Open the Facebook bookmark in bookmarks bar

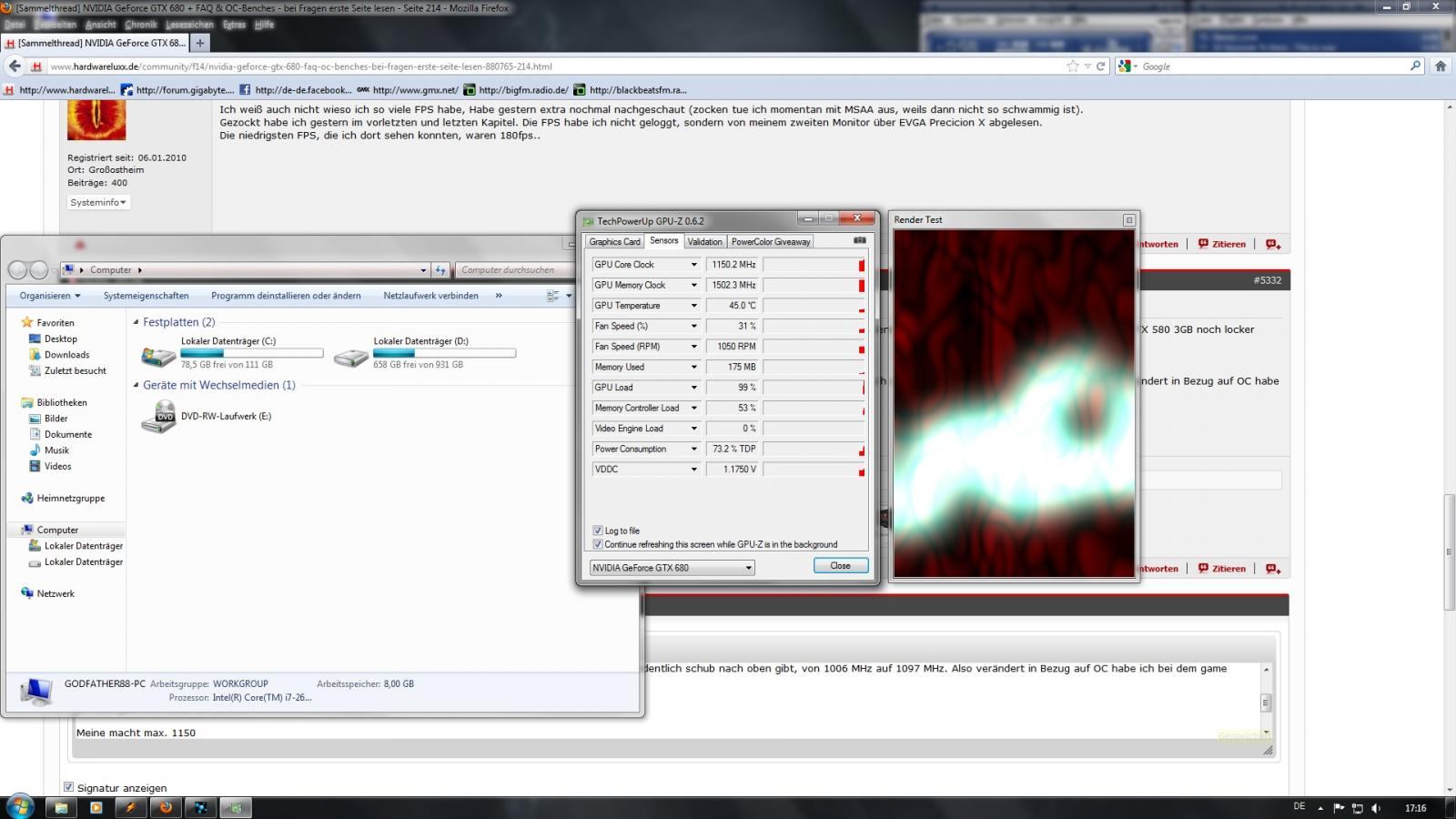pos(295,90)
